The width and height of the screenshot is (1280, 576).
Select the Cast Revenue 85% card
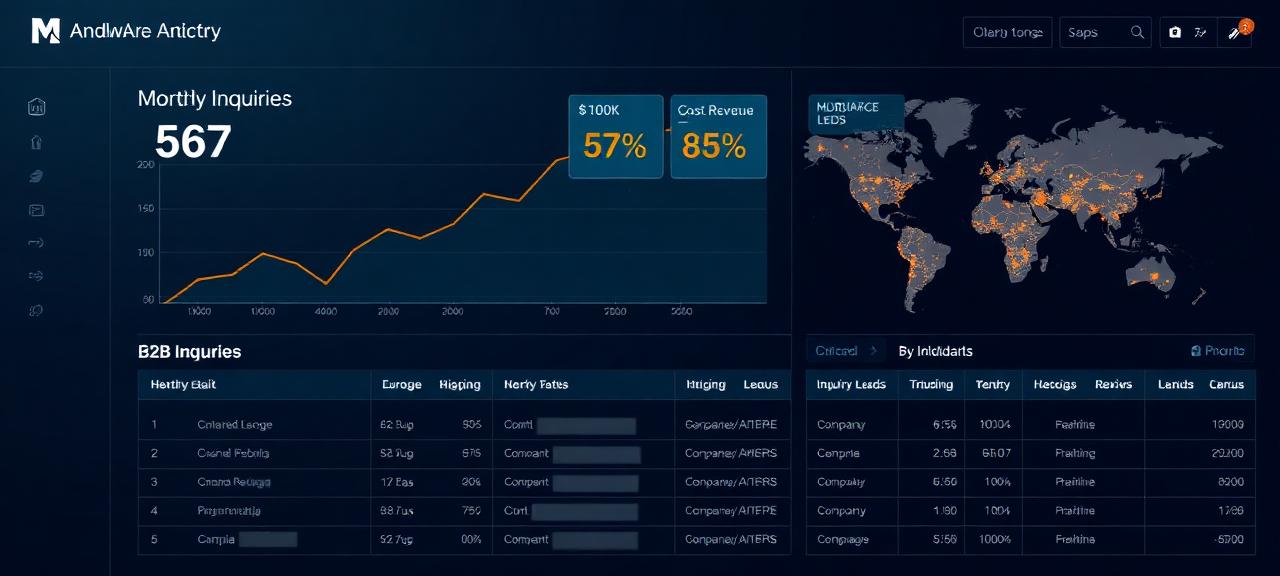point(718,137)
